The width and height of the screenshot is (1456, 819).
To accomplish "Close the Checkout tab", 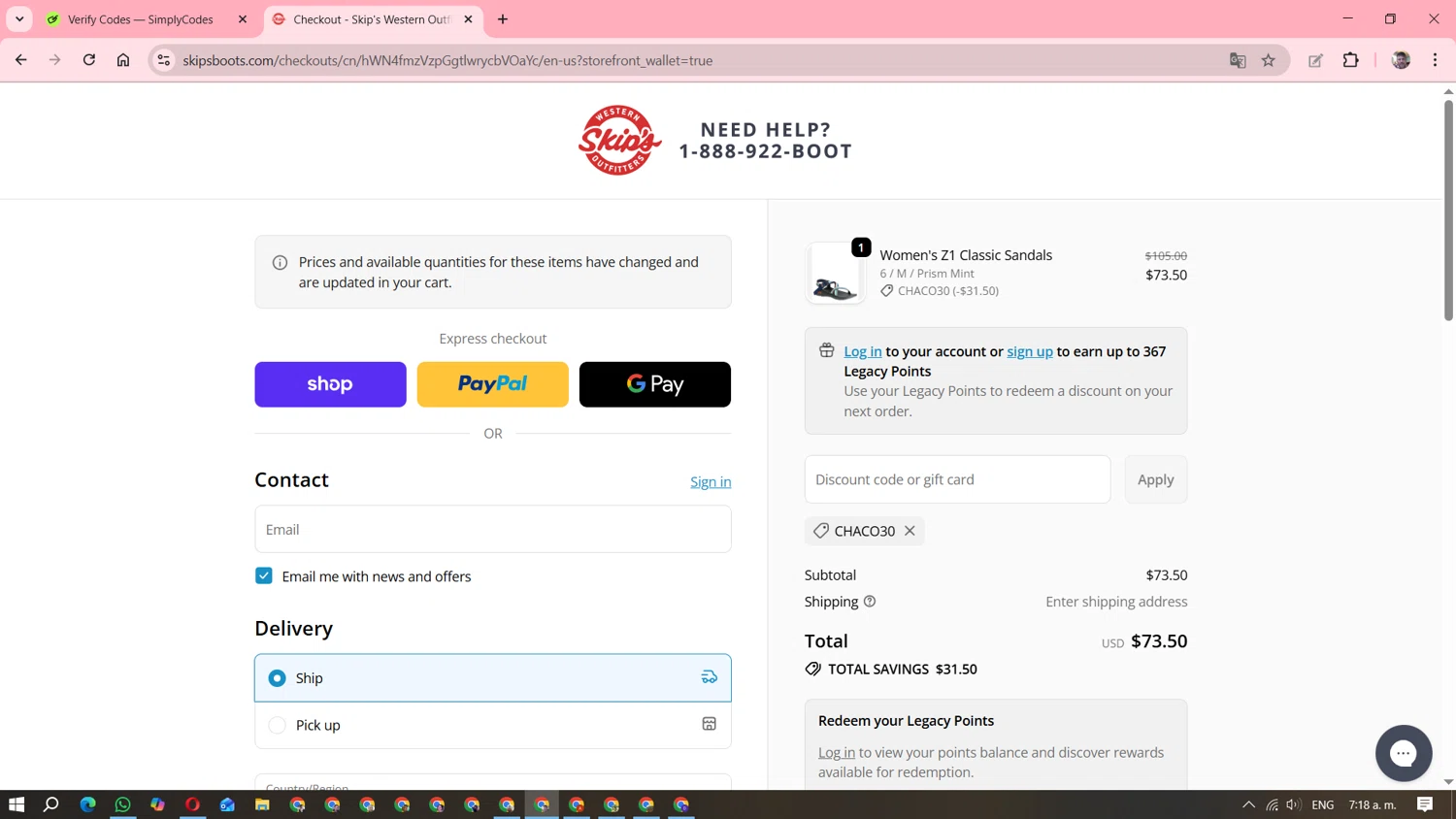I will pos(468,19).
